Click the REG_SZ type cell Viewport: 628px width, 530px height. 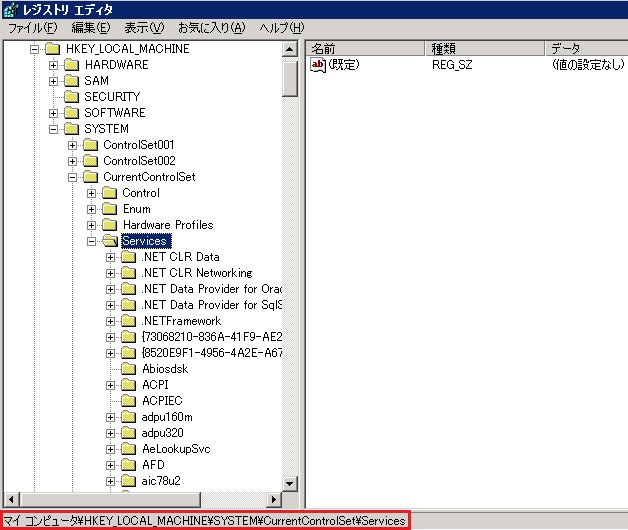click(x=452, y=65)
